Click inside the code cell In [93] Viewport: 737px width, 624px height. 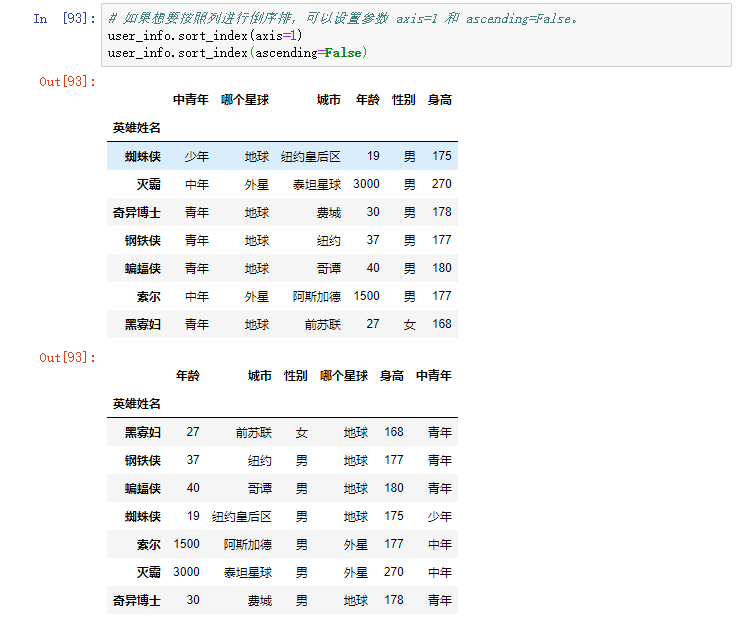[416, 35]
